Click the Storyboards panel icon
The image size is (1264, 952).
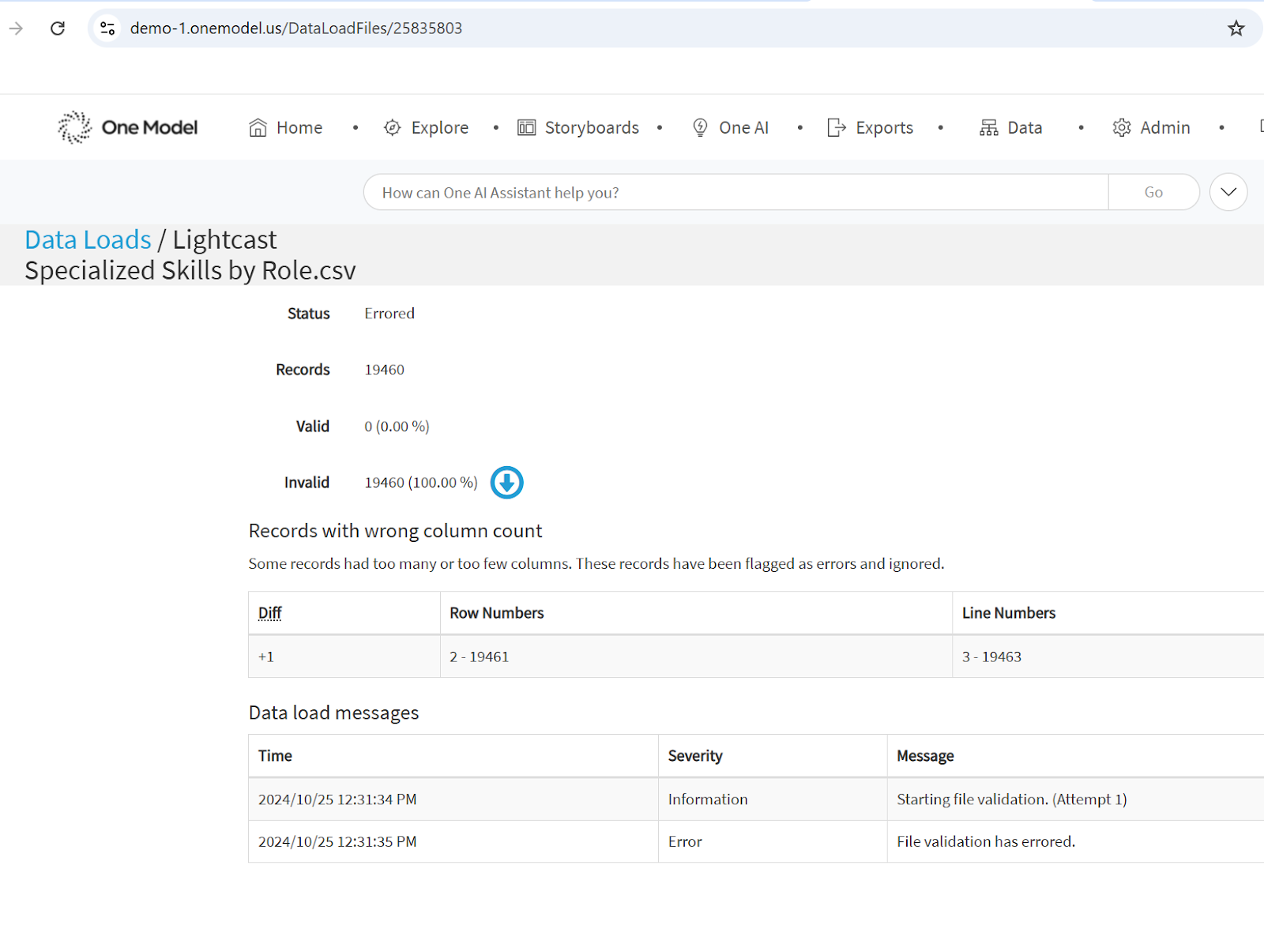coord(526,128)
